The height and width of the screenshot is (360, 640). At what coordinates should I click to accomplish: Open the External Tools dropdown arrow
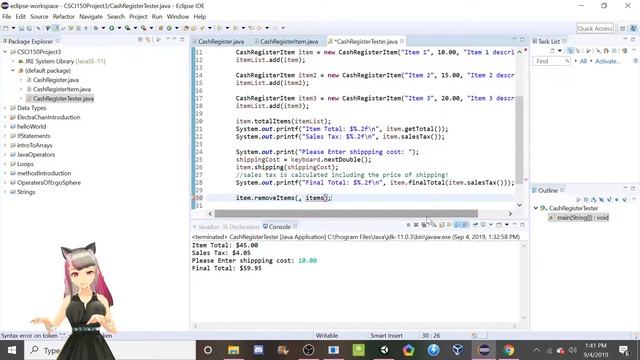(151, 28)
